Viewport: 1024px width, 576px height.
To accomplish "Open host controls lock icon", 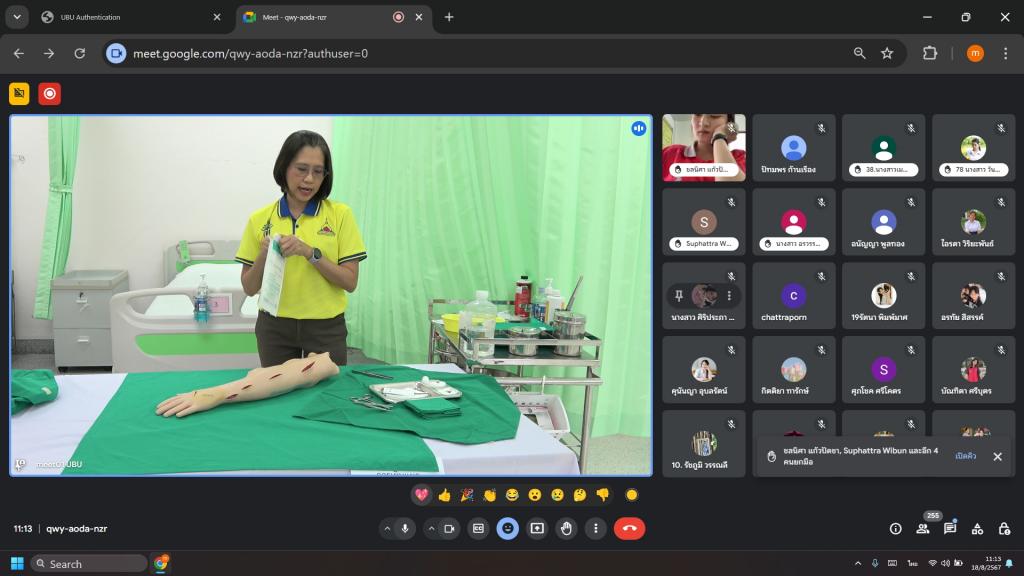I will click(1004, 529).
